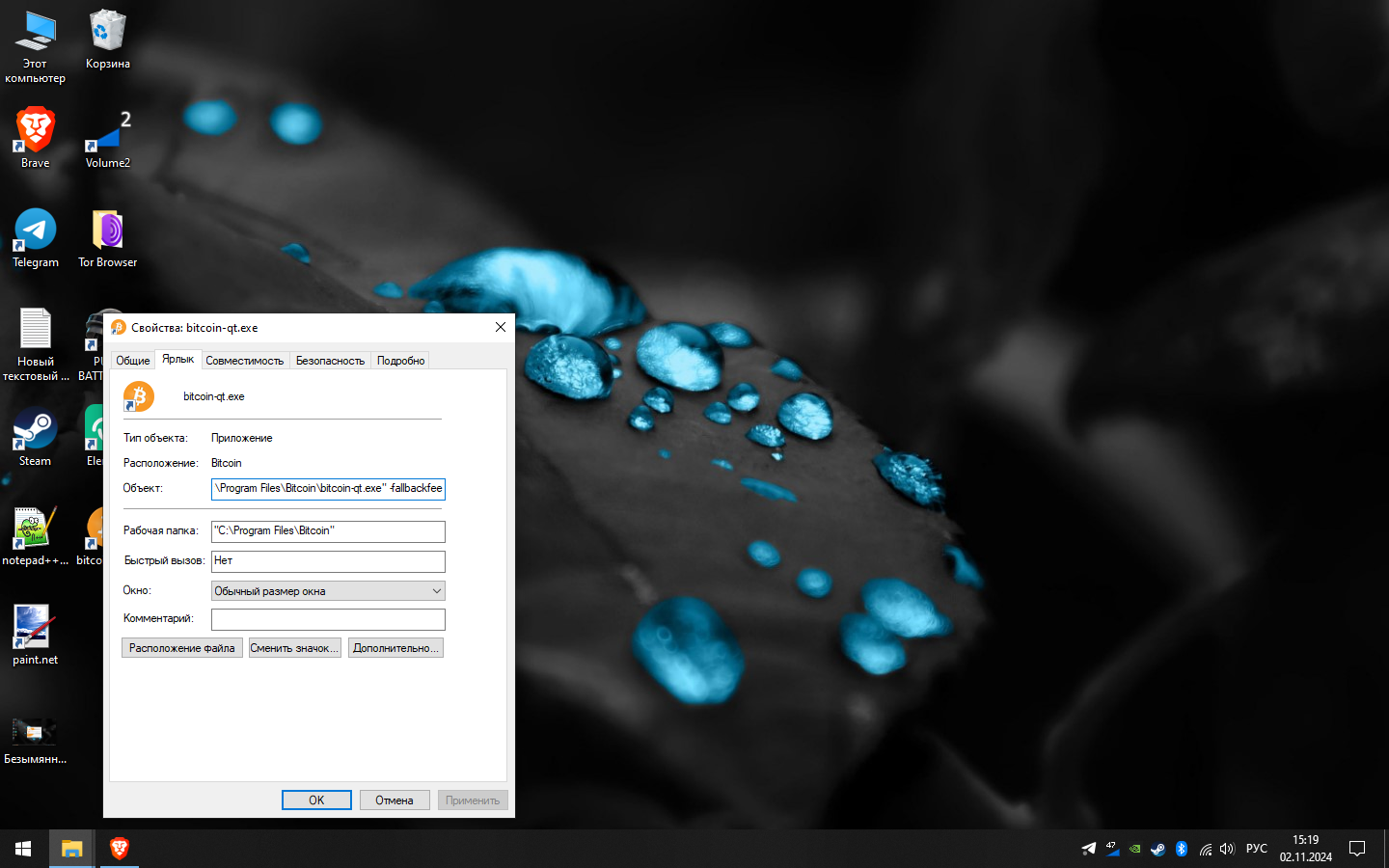Open the Windows Start menu
The height and width of the screenshot is (868, 1389).
(23, 849)
